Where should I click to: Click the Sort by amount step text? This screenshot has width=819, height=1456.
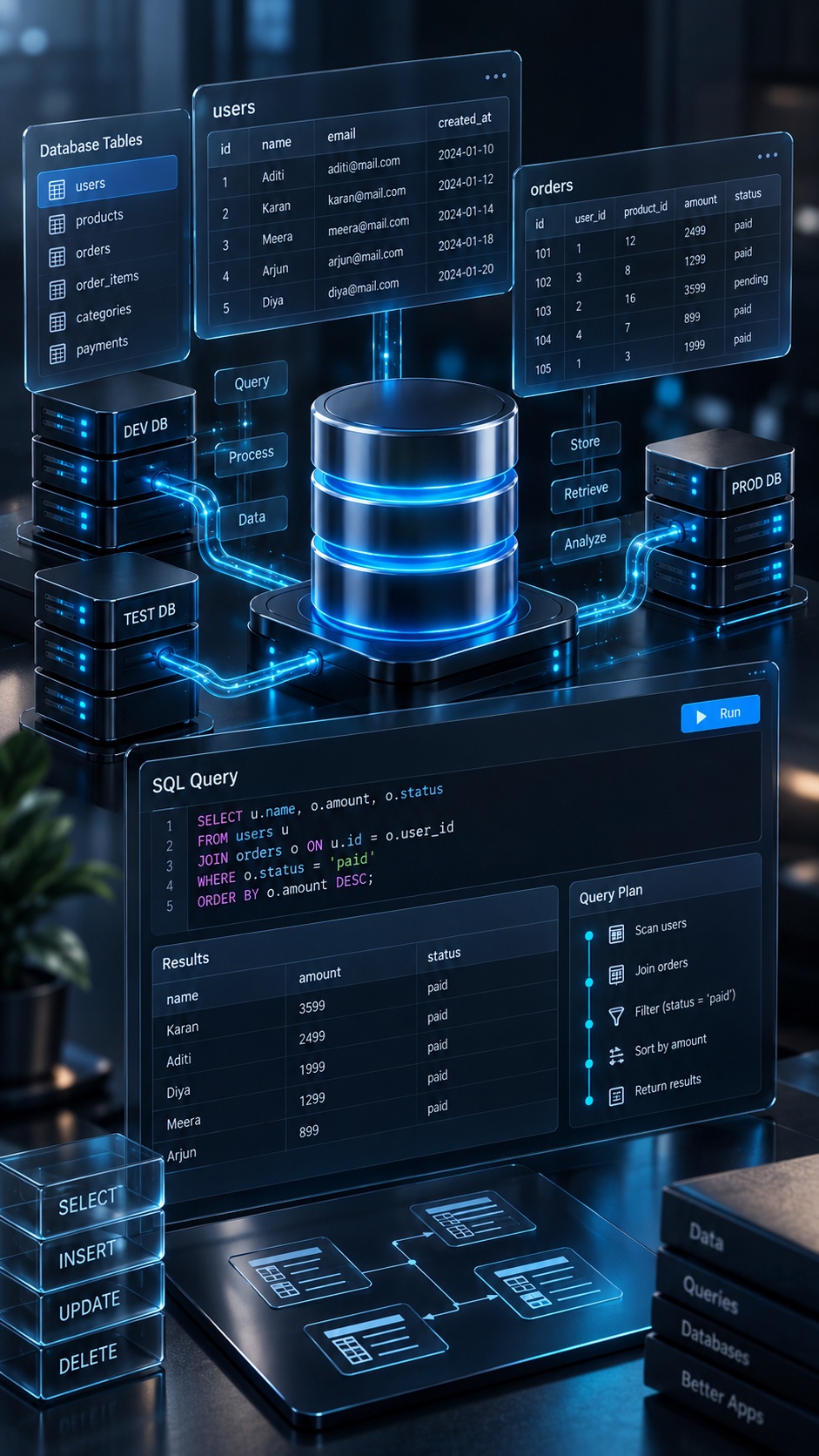click(670, 1045)
